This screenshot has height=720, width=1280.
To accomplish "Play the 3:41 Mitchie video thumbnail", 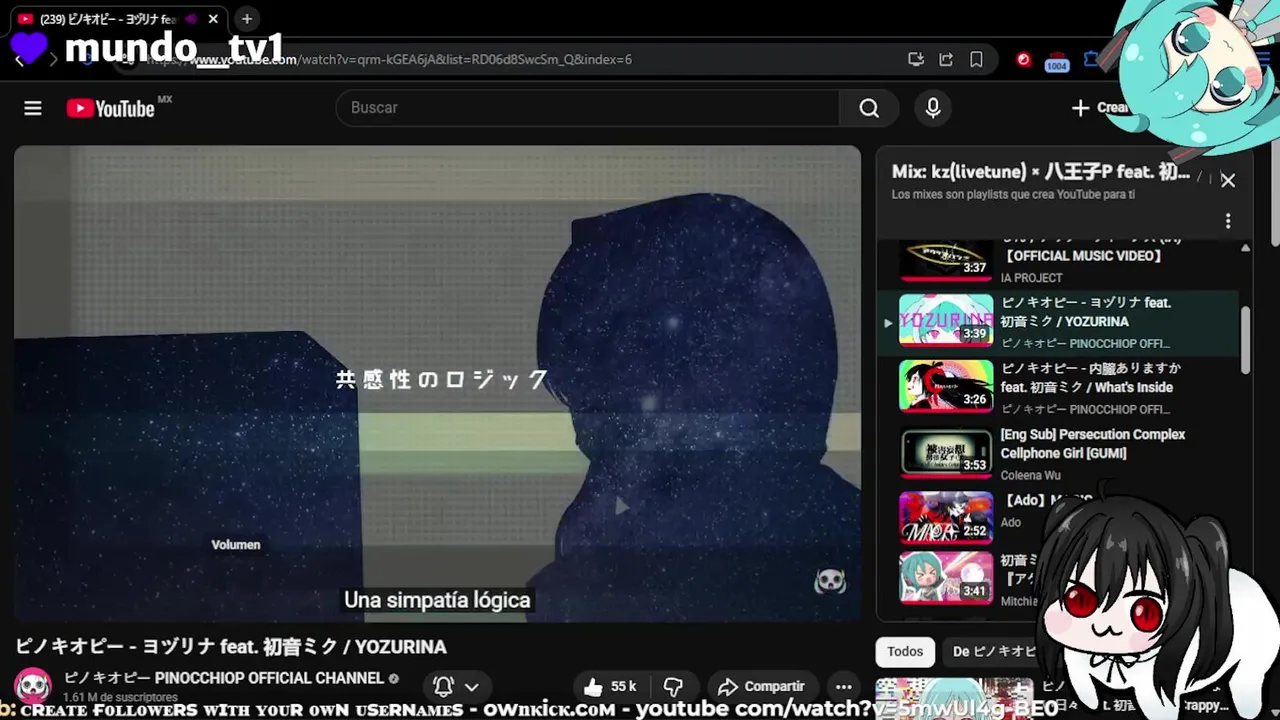I will [946, 577].
